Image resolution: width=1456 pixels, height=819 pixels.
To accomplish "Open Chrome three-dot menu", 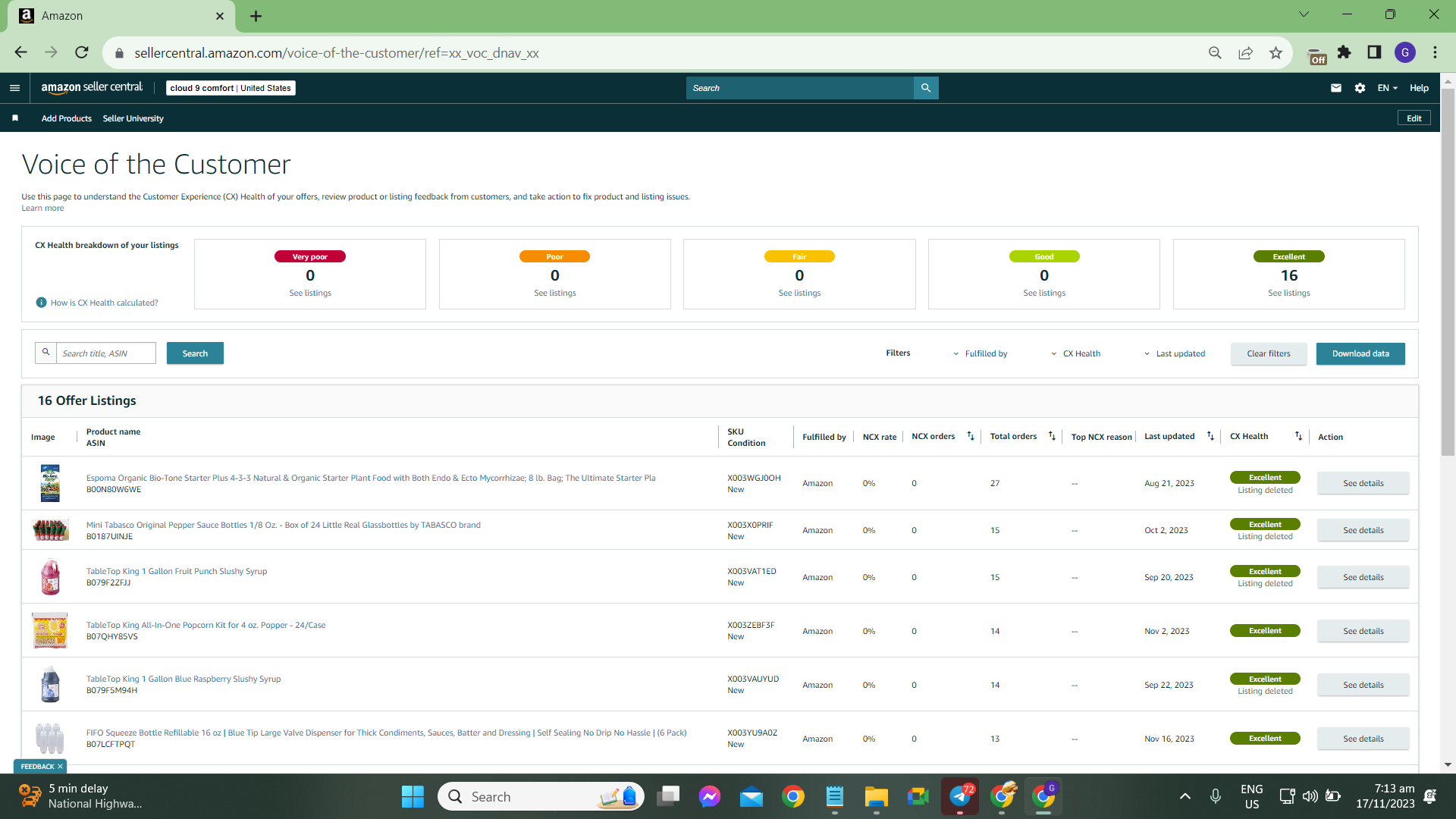I will (1435, 52).
